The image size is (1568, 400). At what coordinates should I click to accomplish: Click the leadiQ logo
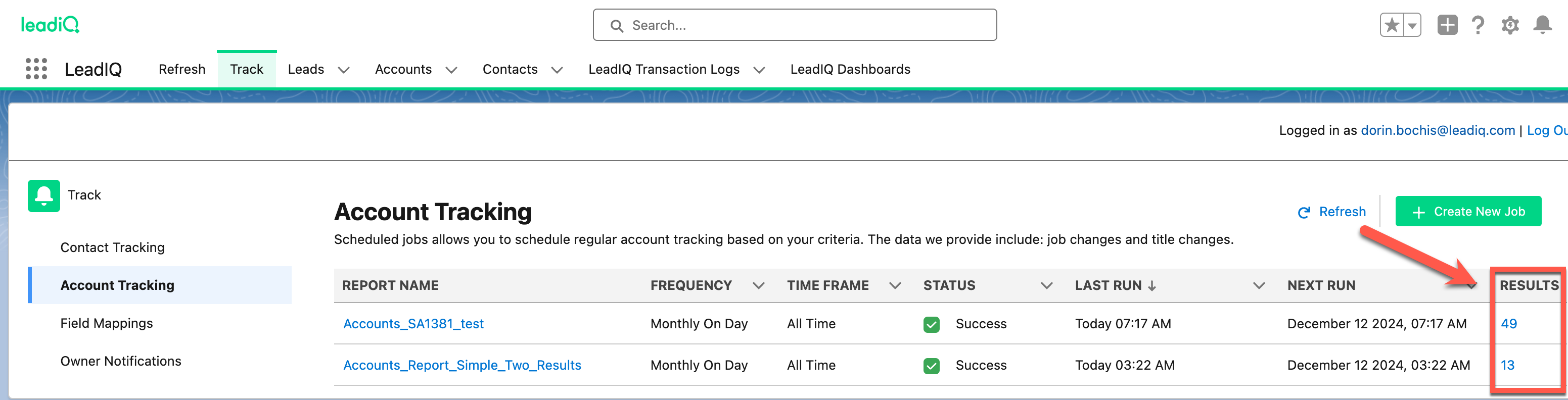click(51, 24)
